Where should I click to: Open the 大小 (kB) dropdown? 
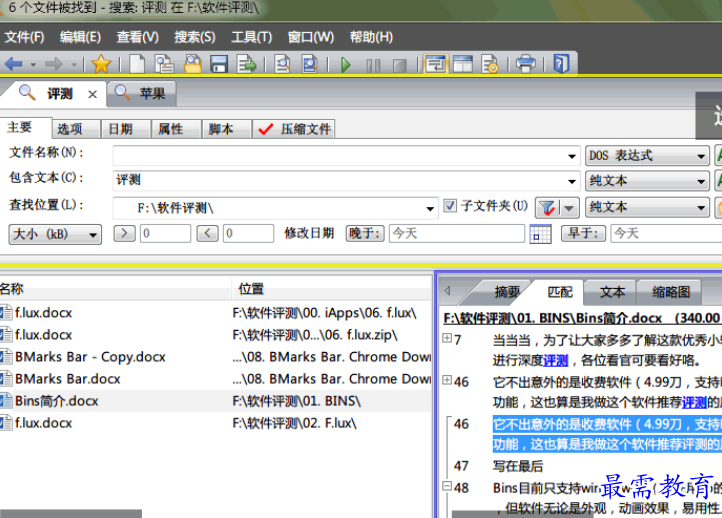[55, 233]
